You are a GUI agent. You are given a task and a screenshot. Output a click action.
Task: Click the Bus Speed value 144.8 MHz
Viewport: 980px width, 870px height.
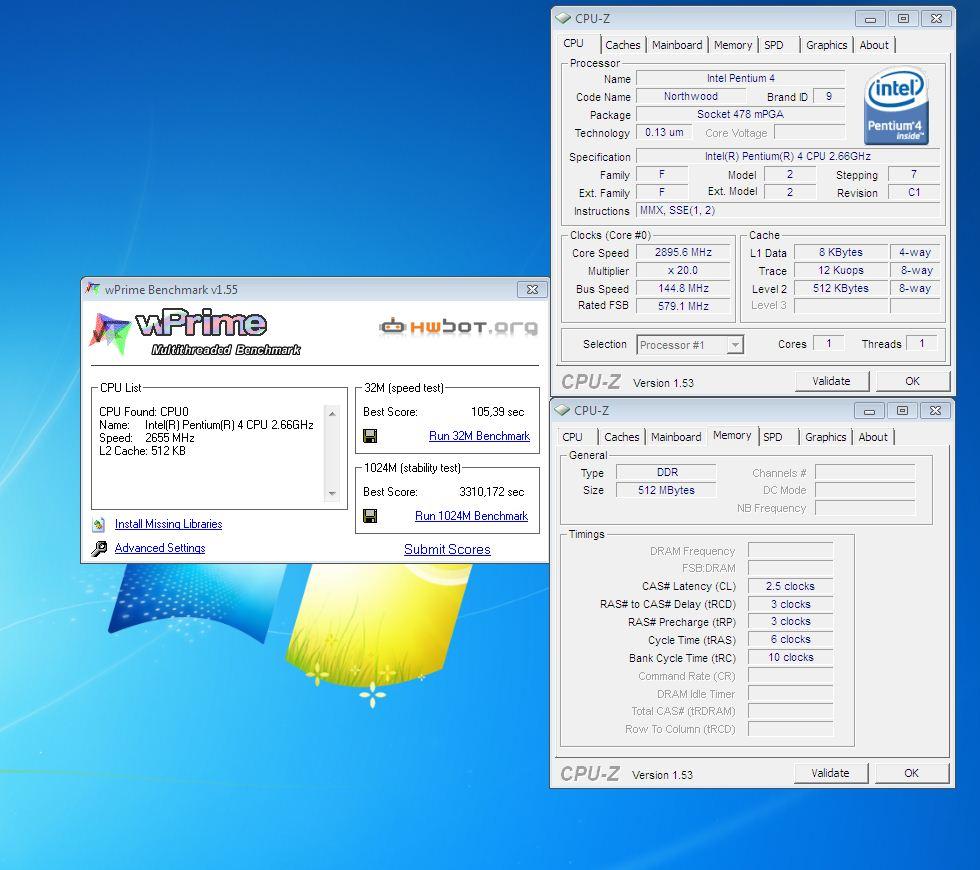pos(683,289)
